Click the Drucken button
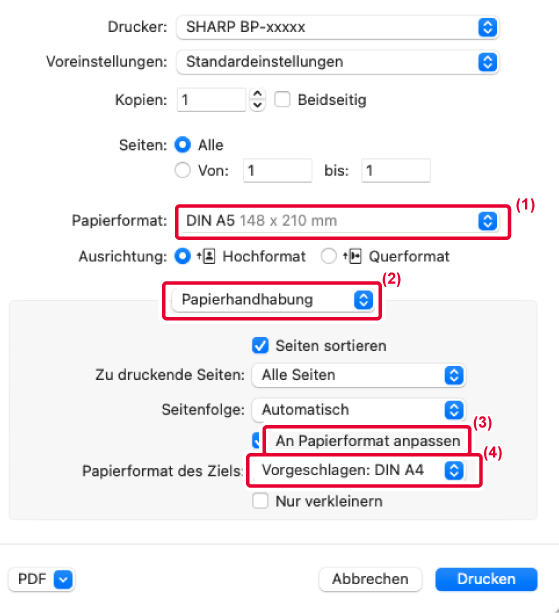This screenshot has width=559, height=613. (486, 579)
